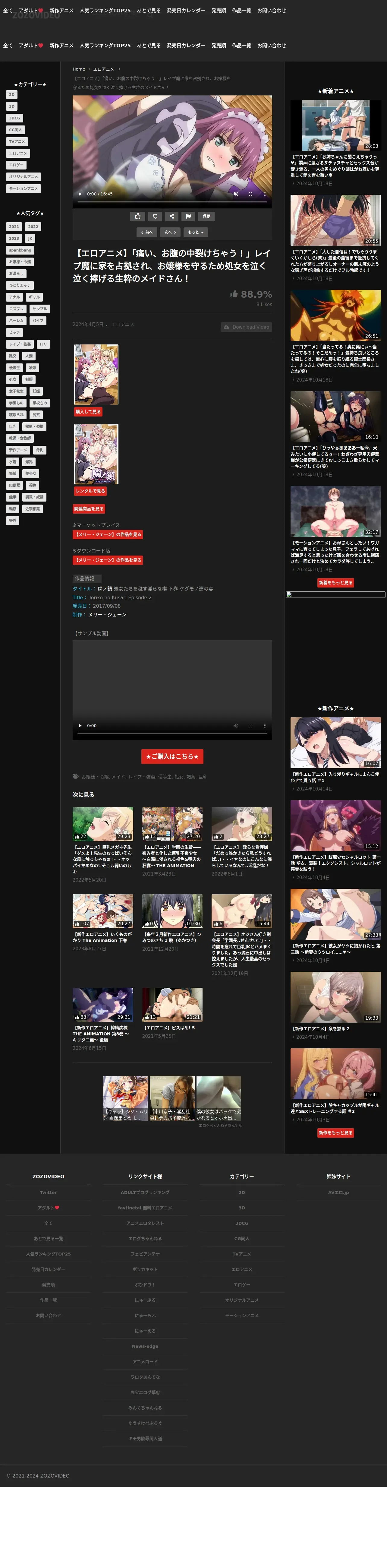Screen dimensions: 387x1568
Task: Click the red 購入して見る button
Action: [88, 412]
